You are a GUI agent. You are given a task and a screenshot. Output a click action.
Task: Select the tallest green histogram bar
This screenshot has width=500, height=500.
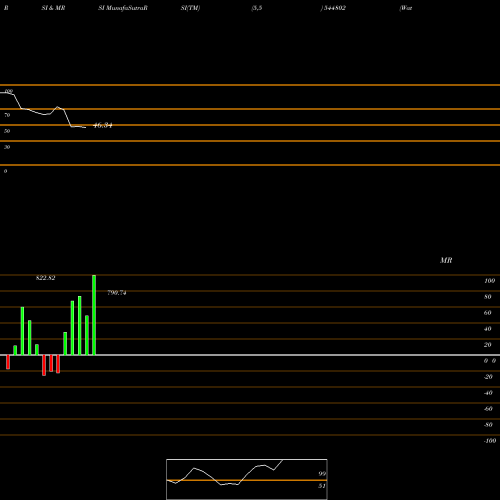94,315
